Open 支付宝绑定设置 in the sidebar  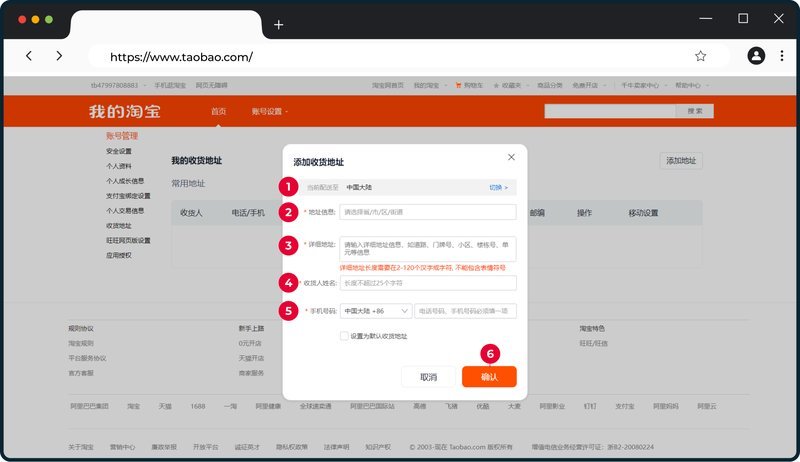pos(128,195)
